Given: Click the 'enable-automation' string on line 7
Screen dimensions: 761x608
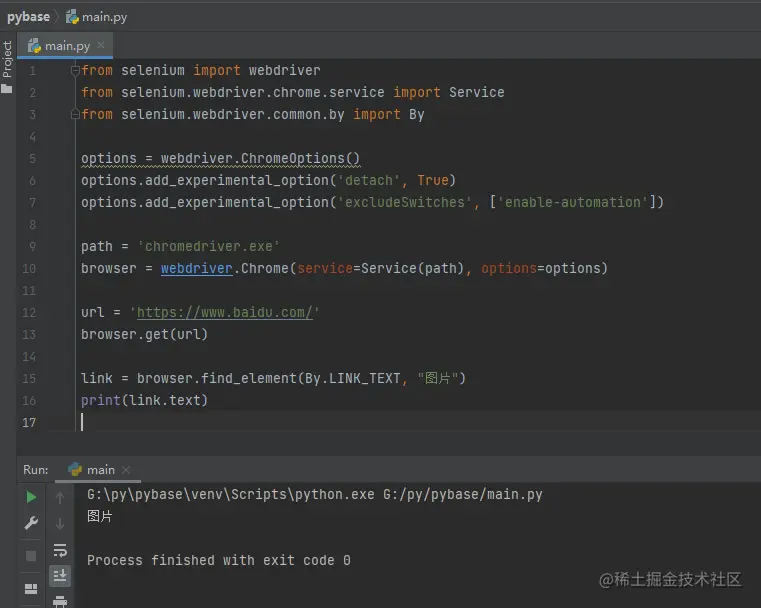Looking at the screenshot, I should pyautogui.click(x=573, y=202).
